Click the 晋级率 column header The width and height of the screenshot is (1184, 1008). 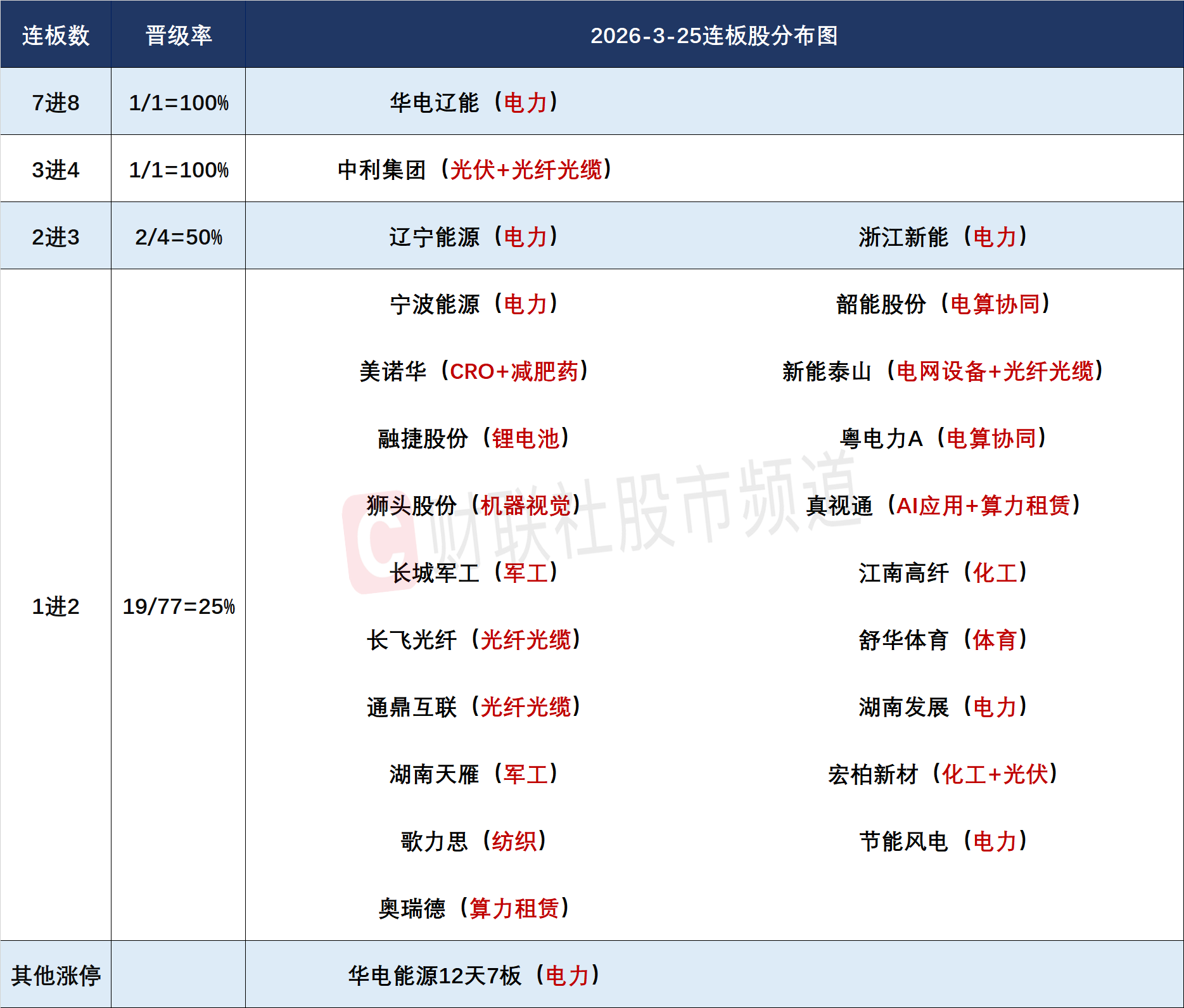(x=178, y=35)
